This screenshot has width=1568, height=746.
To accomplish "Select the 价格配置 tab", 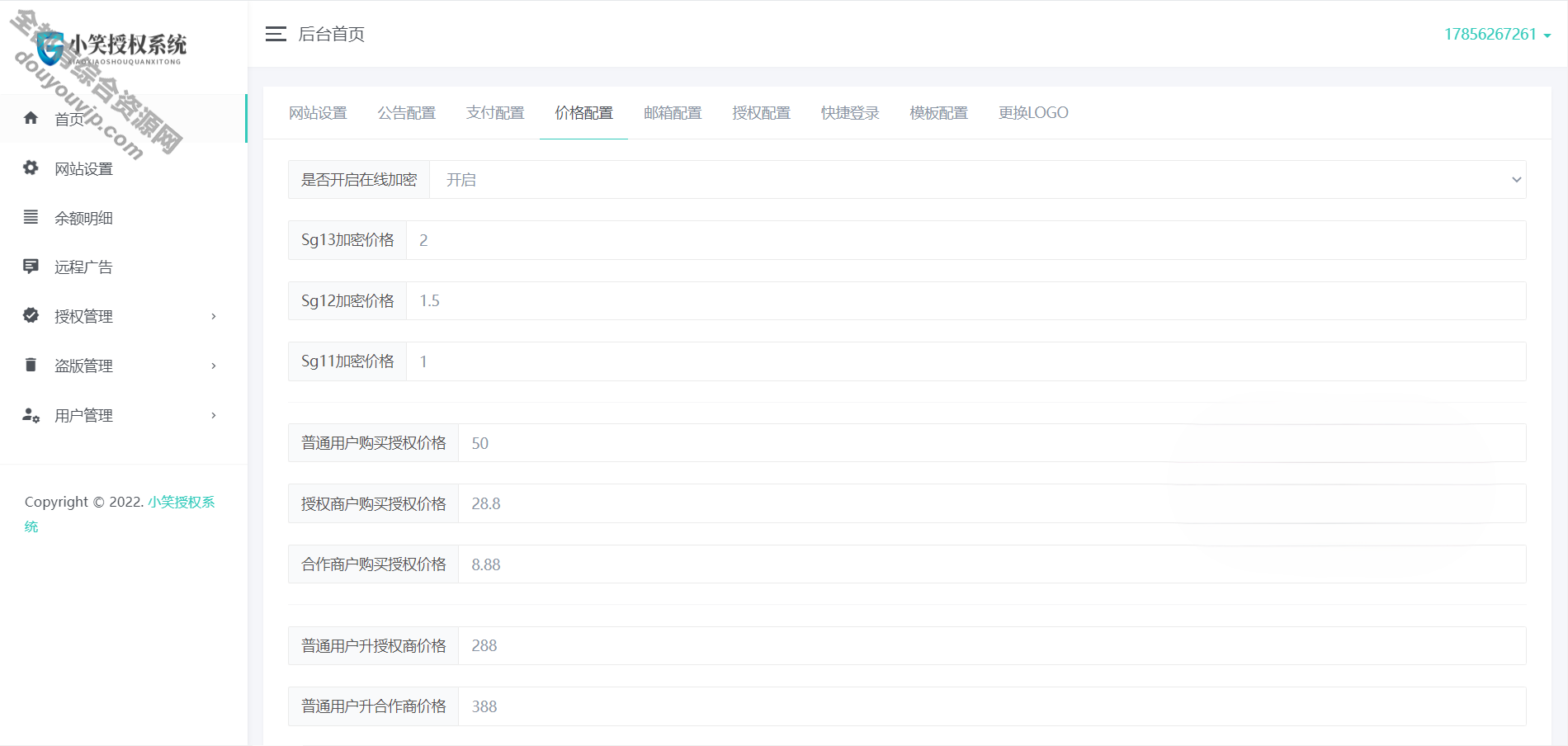I will click(x=583, y=113).
